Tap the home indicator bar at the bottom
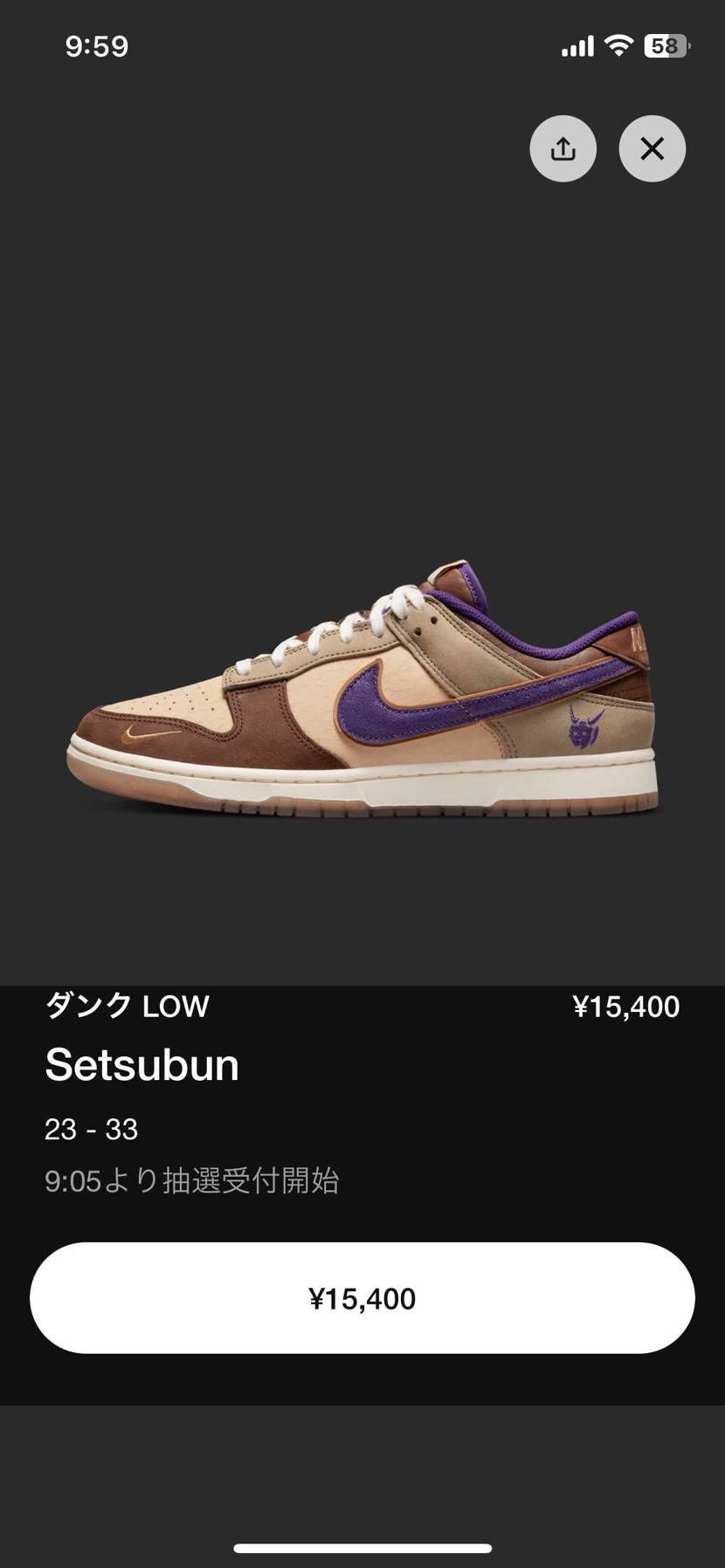 pyautogui.click(x=362, y=1549)
